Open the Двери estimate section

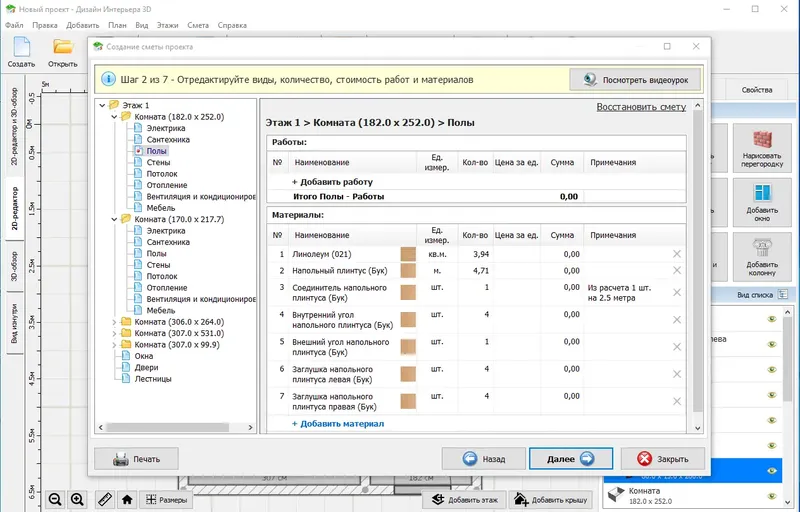[x=146, y=368]
